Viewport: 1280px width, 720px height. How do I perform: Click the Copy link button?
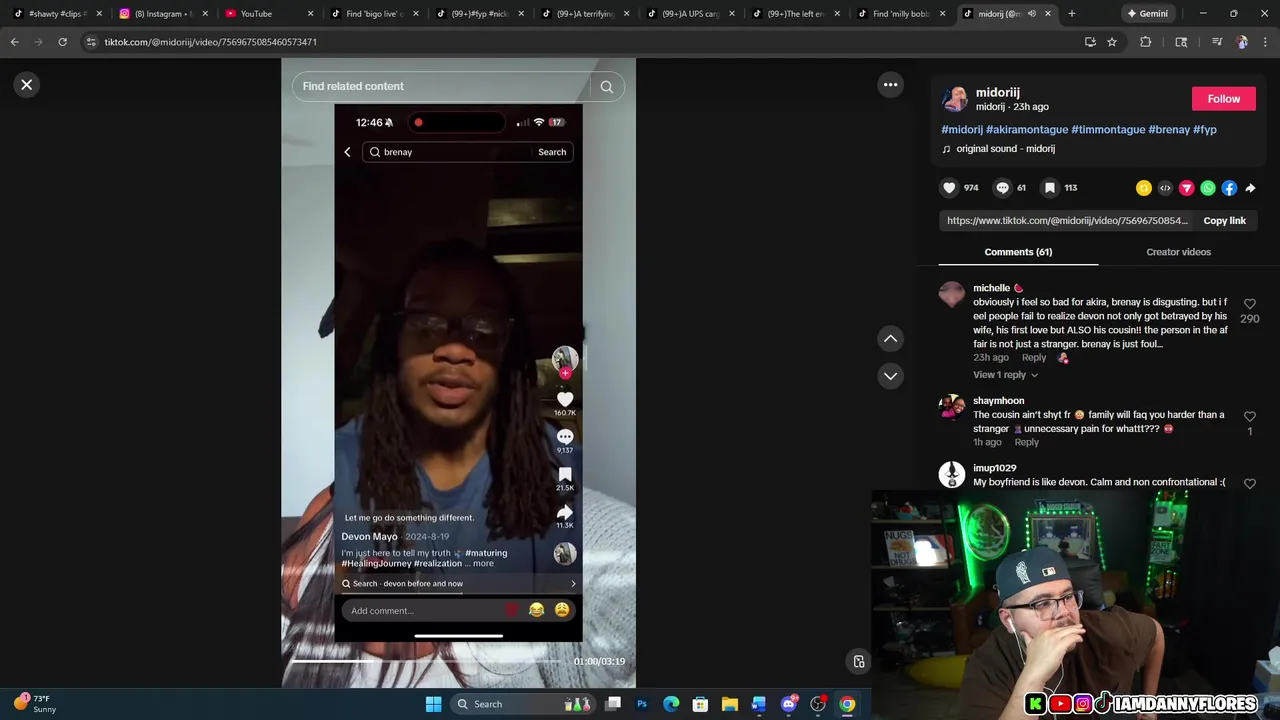(1224, 221)
